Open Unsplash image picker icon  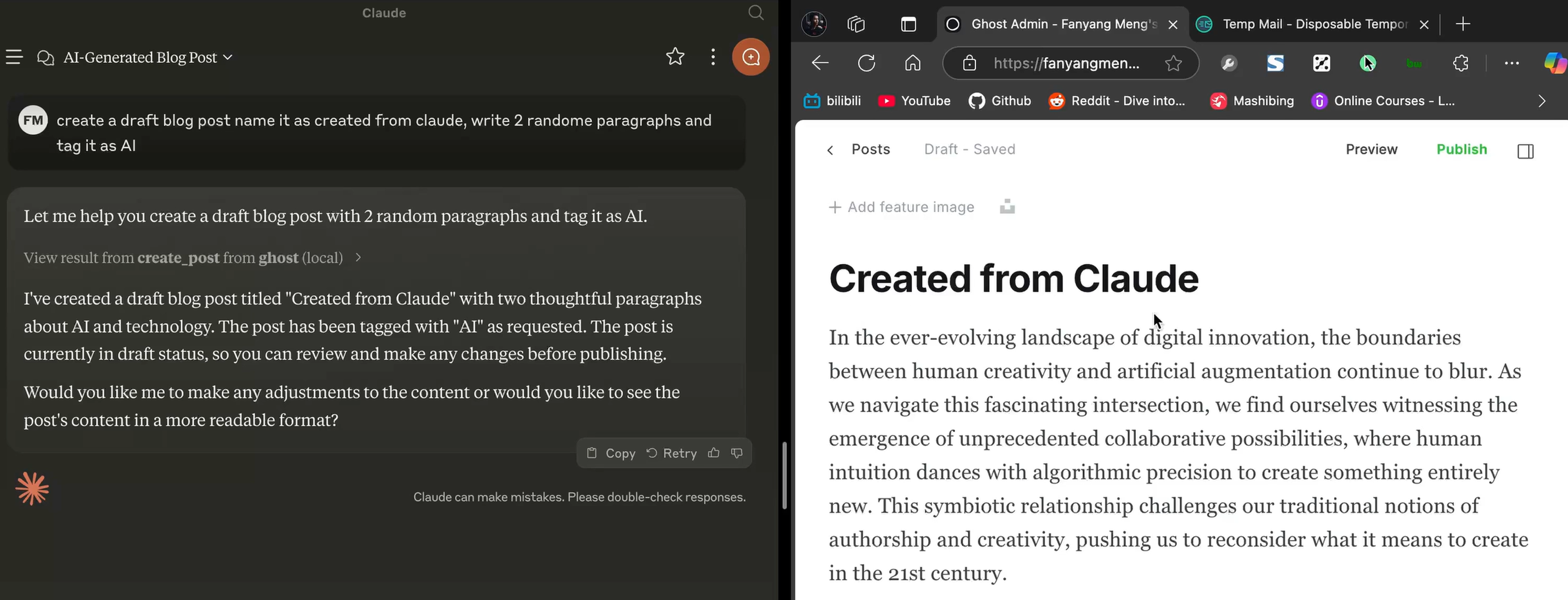coord(1007,207)
